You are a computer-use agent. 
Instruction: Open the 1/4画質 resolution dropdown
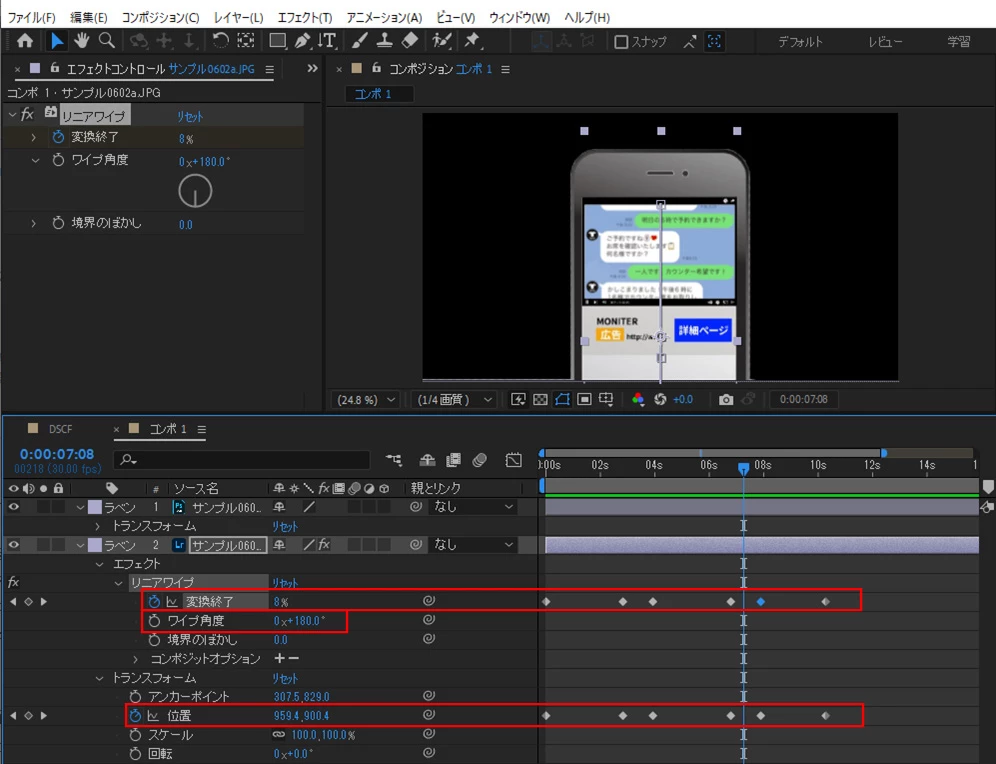[x=454, y=399]
